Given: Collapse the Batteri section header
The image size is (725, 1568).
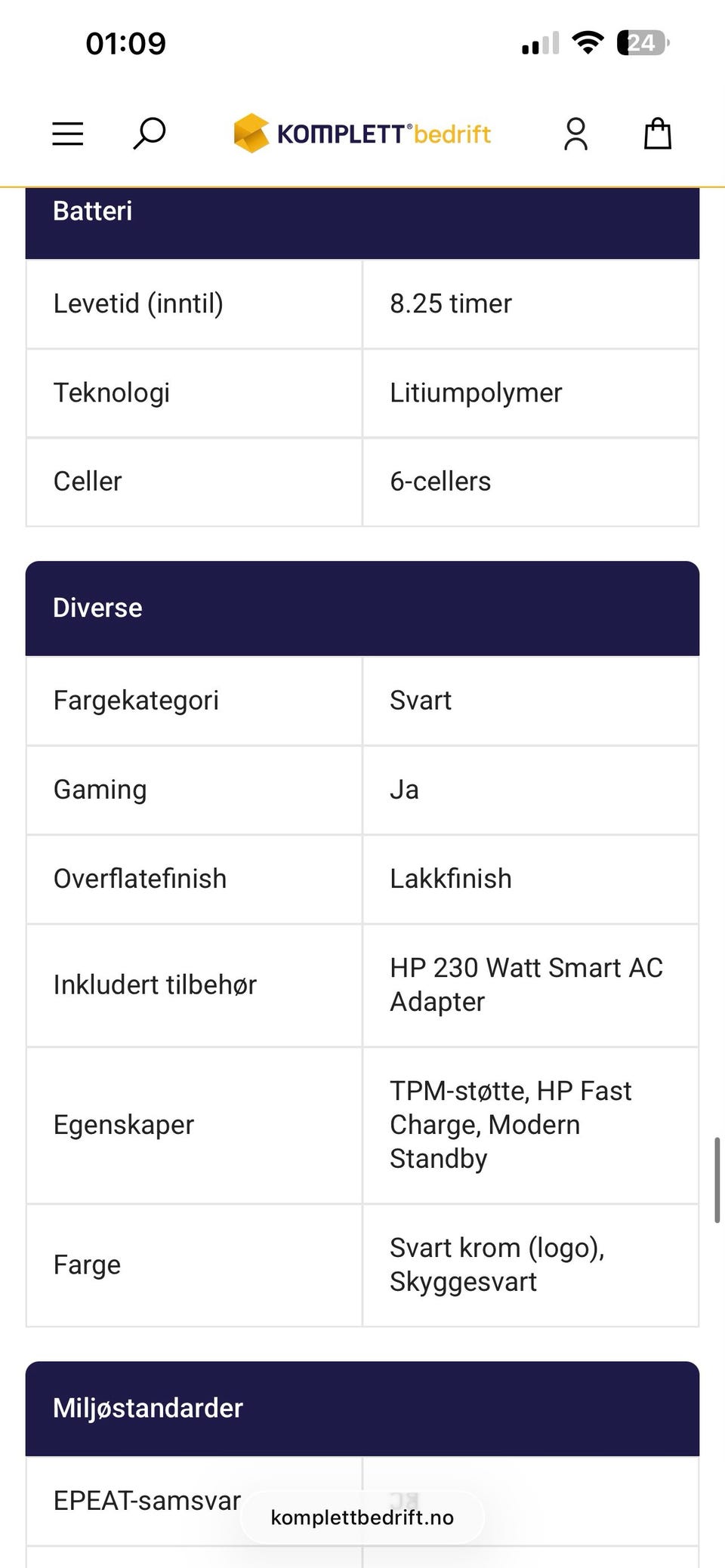Looking at the screenshot, I should (x=362, y=223).
